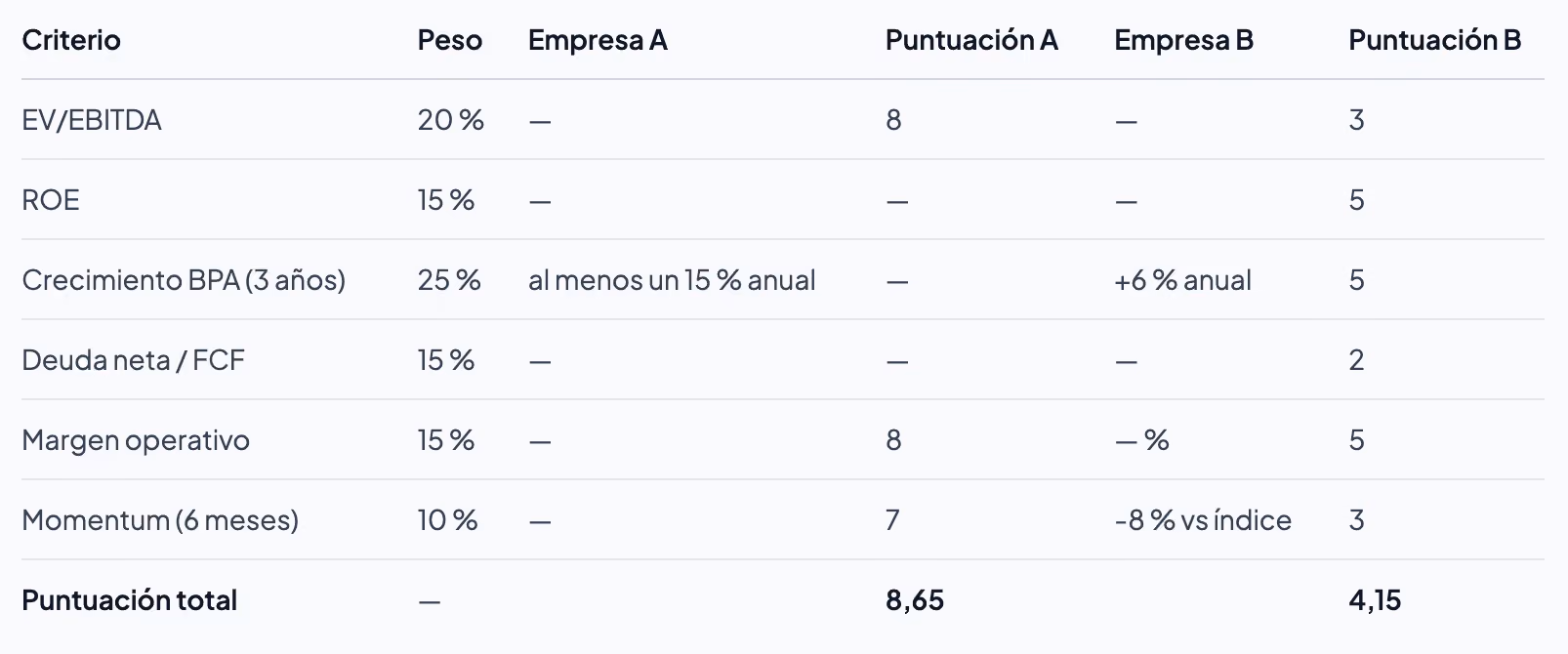Select the Puntuación A column header

[x=971, y=40]
